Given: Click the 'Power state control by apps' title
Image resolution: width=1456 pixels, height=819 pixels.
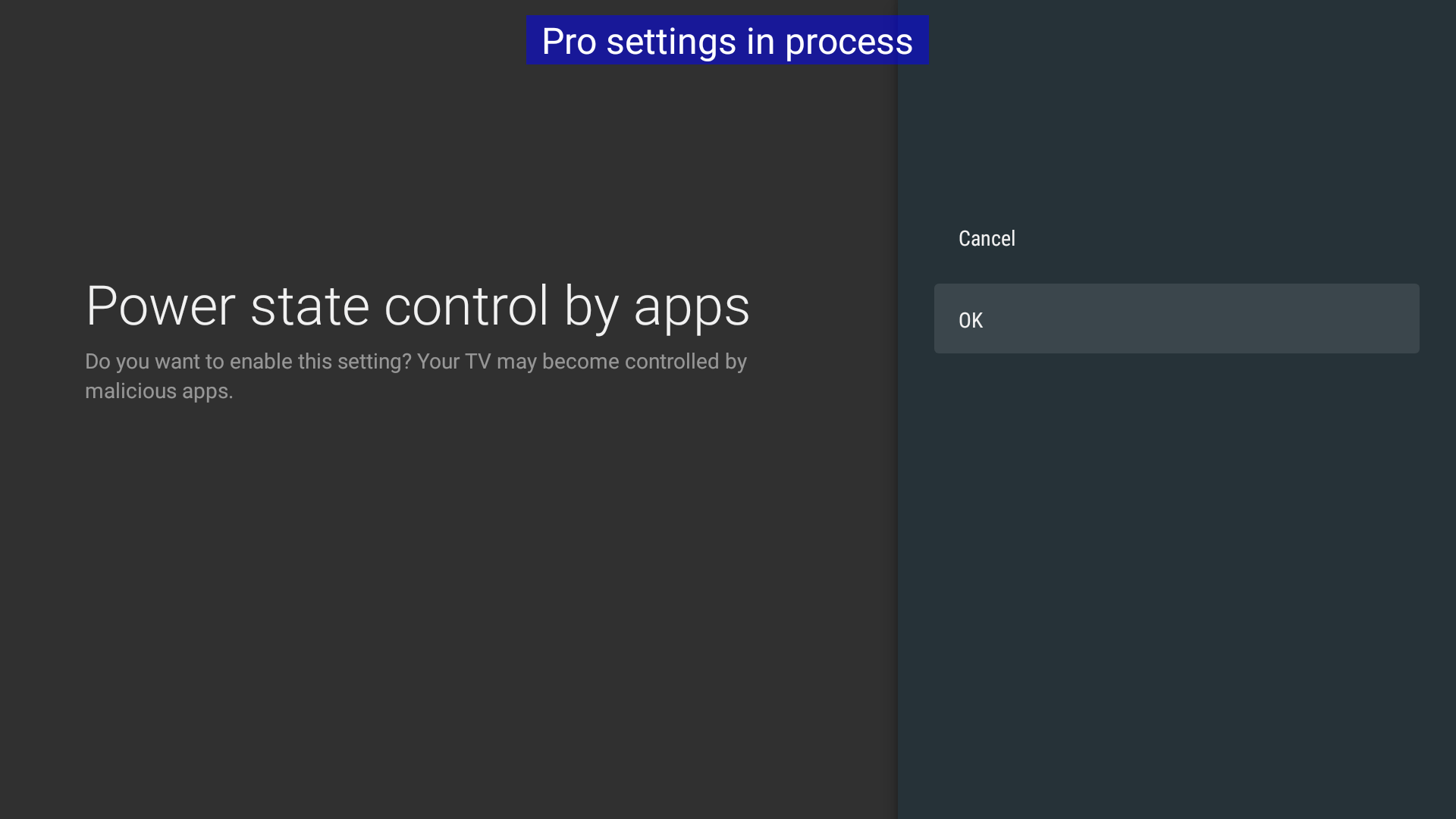Looking at the screenshot, I should click(417, 306).
